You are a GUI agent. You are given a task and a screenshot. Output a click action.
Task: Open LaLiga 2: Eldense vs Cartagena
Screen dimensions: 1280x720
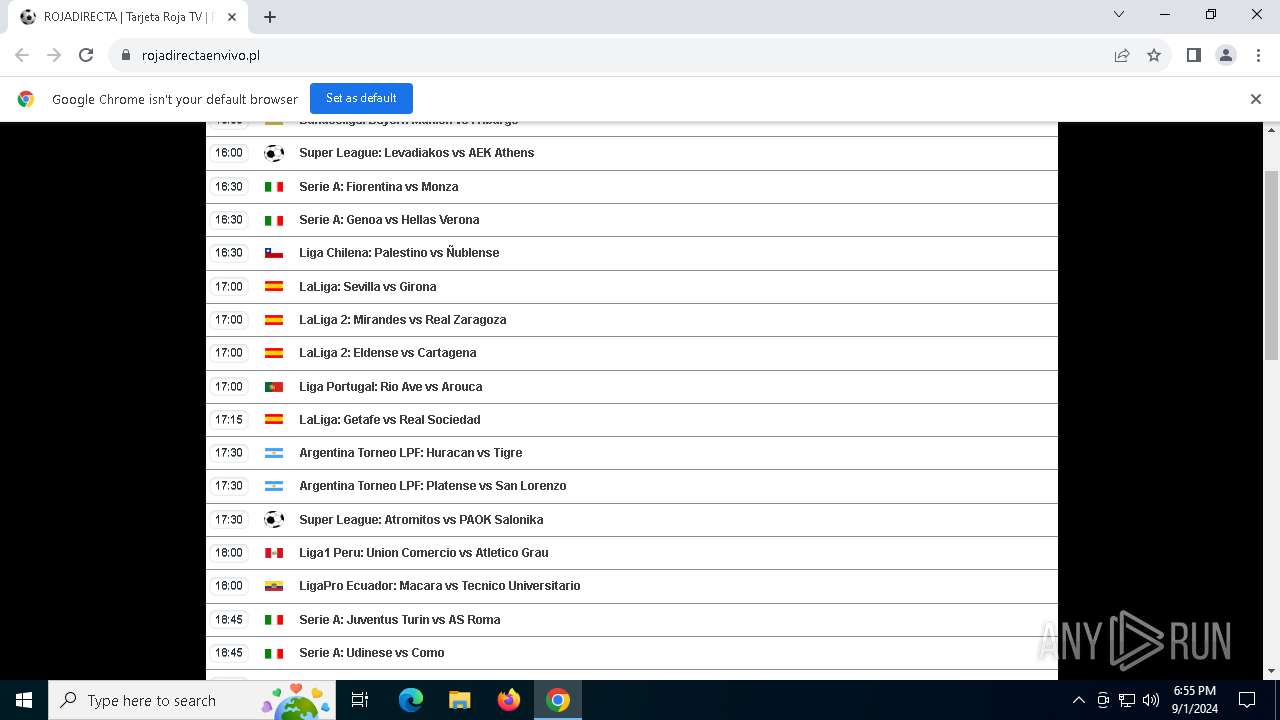click(632, 353)
